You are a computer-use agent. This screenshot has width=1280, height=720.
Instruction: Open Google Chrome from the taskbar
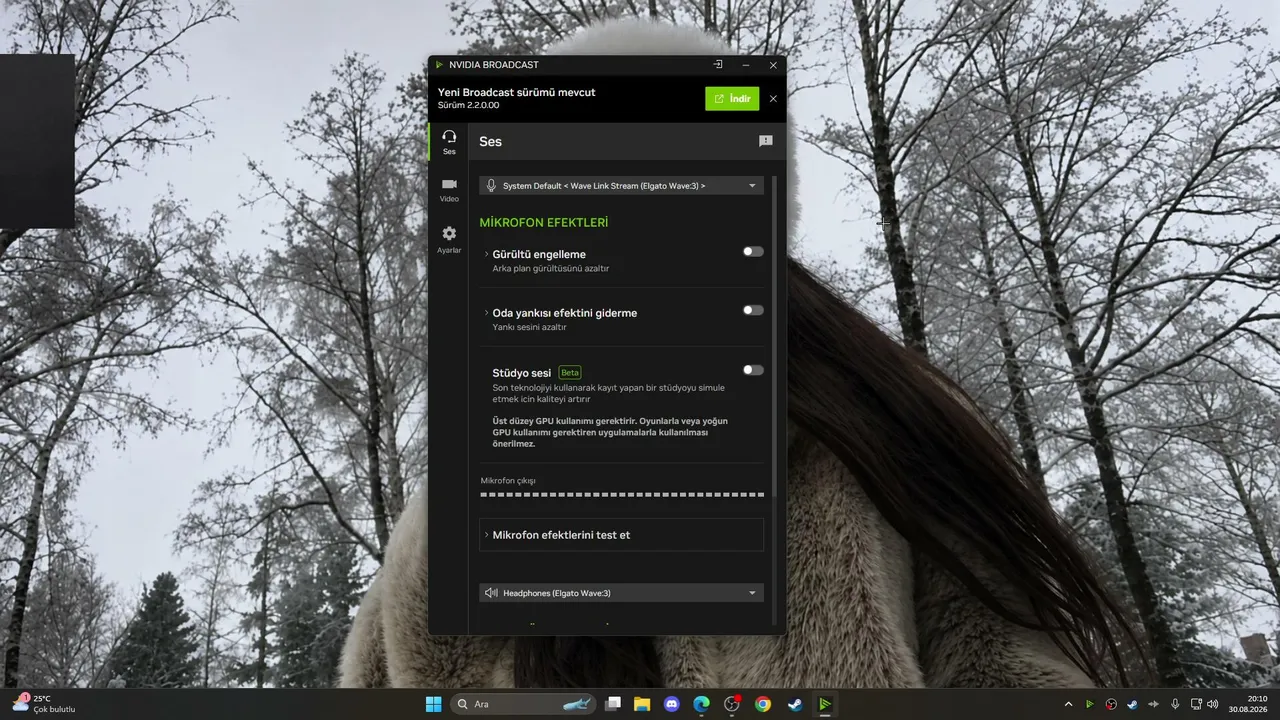coord(763,704)
